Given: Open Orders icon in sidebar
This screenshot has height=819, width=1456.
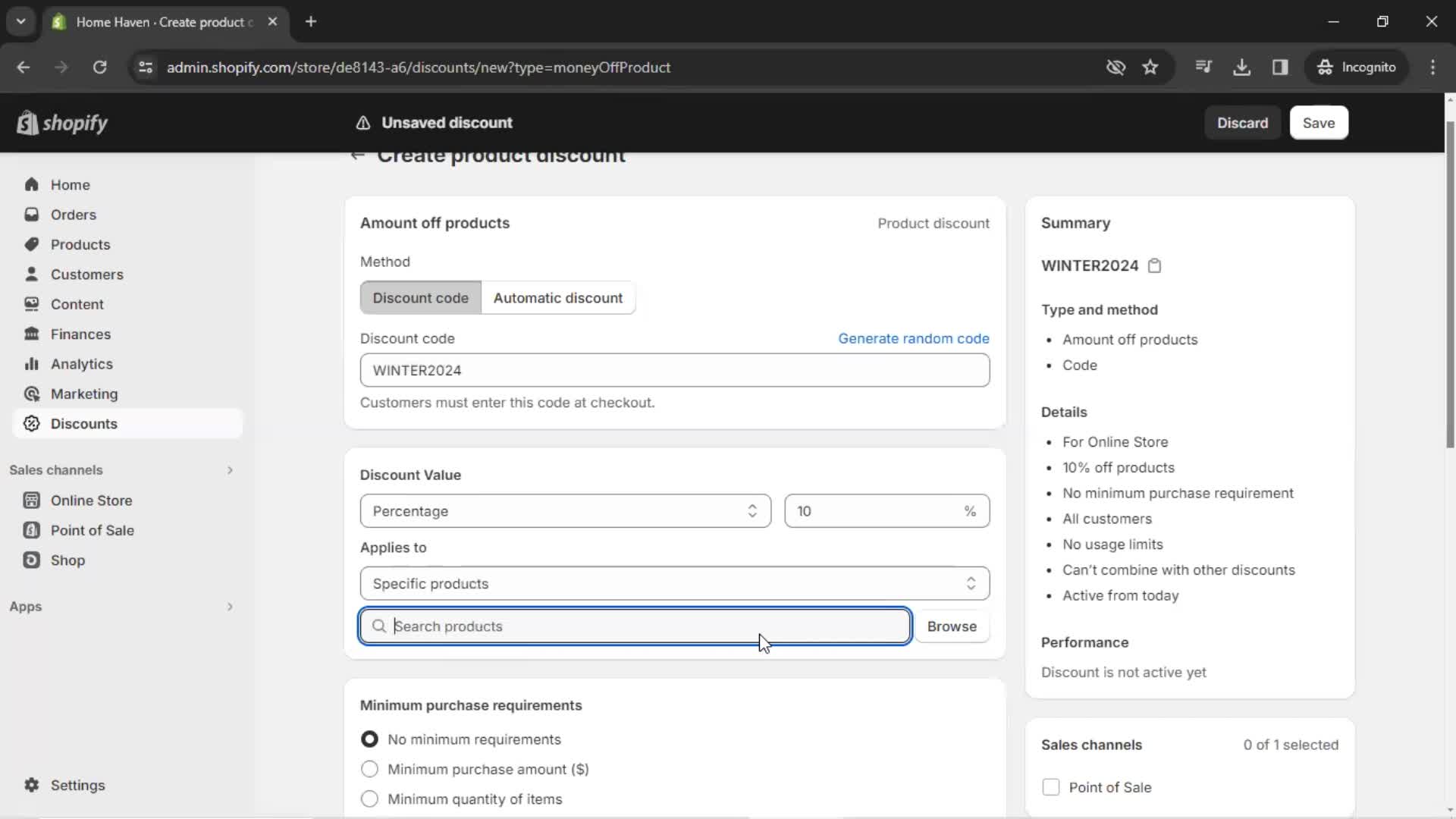Looking at the screenshot, I should [x=31, y=215].
